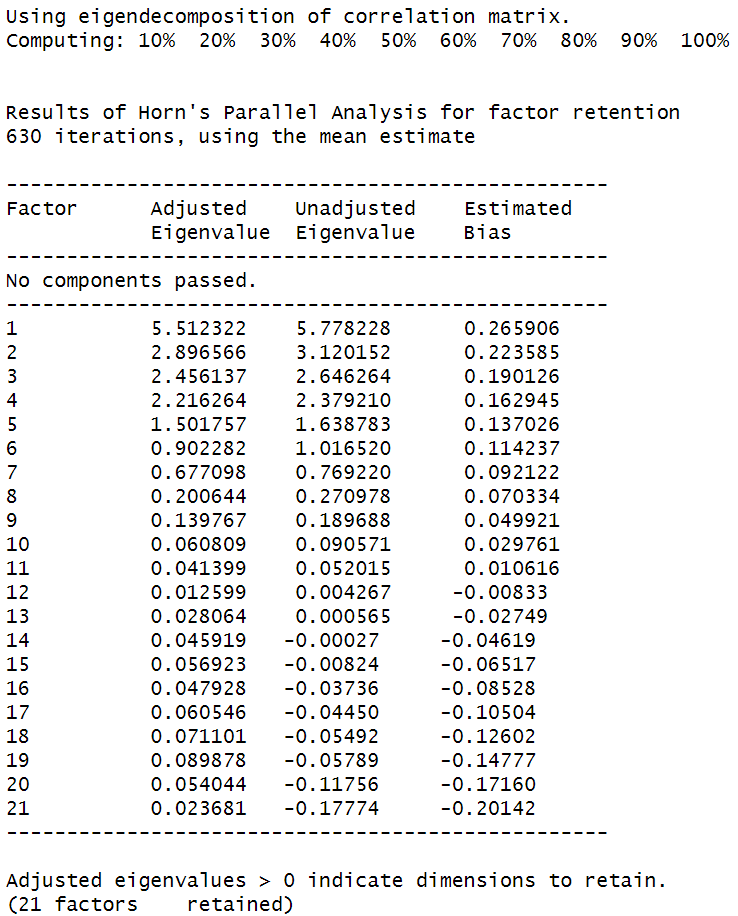738x916 pixels.
Task: Click the 'Factor' column header
Action: click(41, 208)
